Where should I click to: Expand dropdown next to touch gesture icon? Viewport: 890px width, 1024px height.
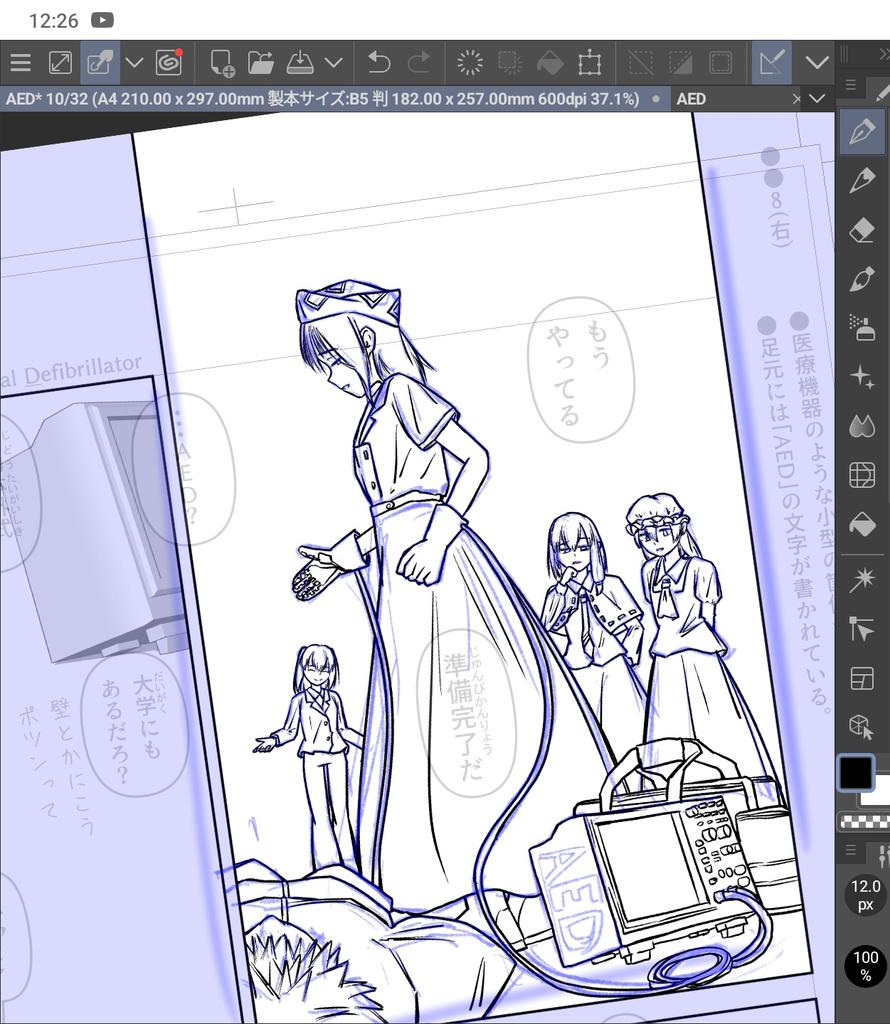pyautogui.click(x=135, y=63)
